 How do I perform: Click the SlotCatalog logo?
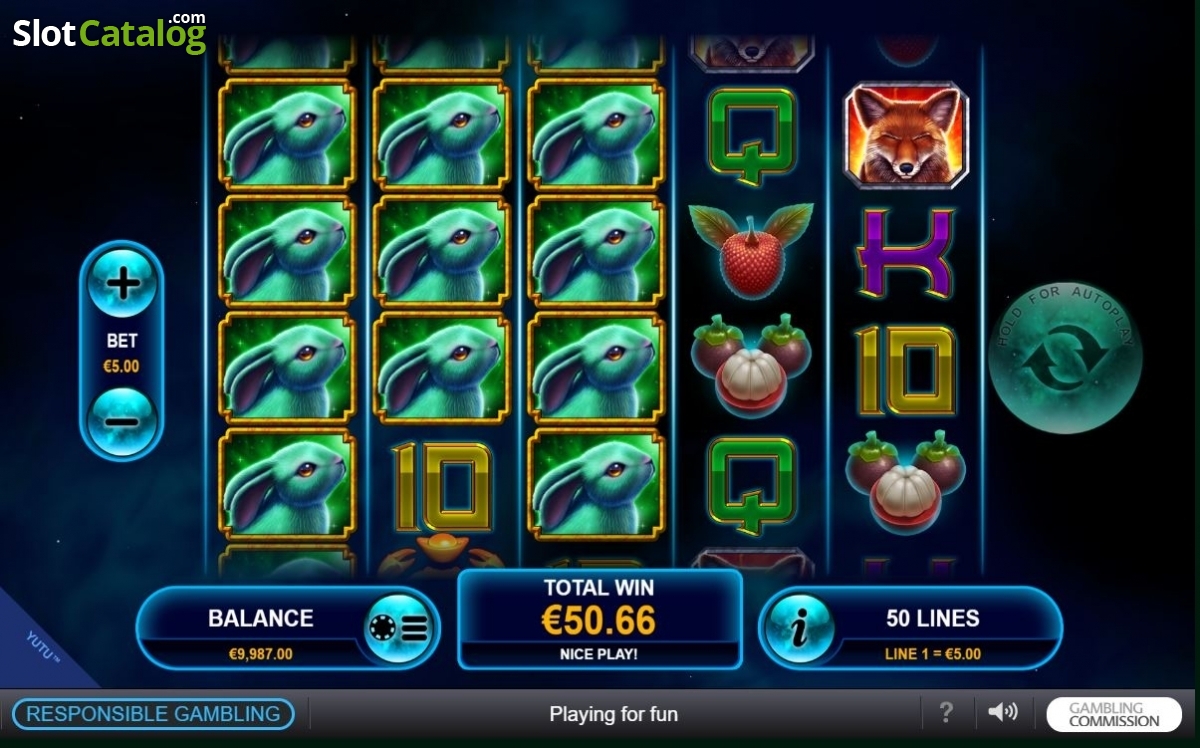coord(109,33)
